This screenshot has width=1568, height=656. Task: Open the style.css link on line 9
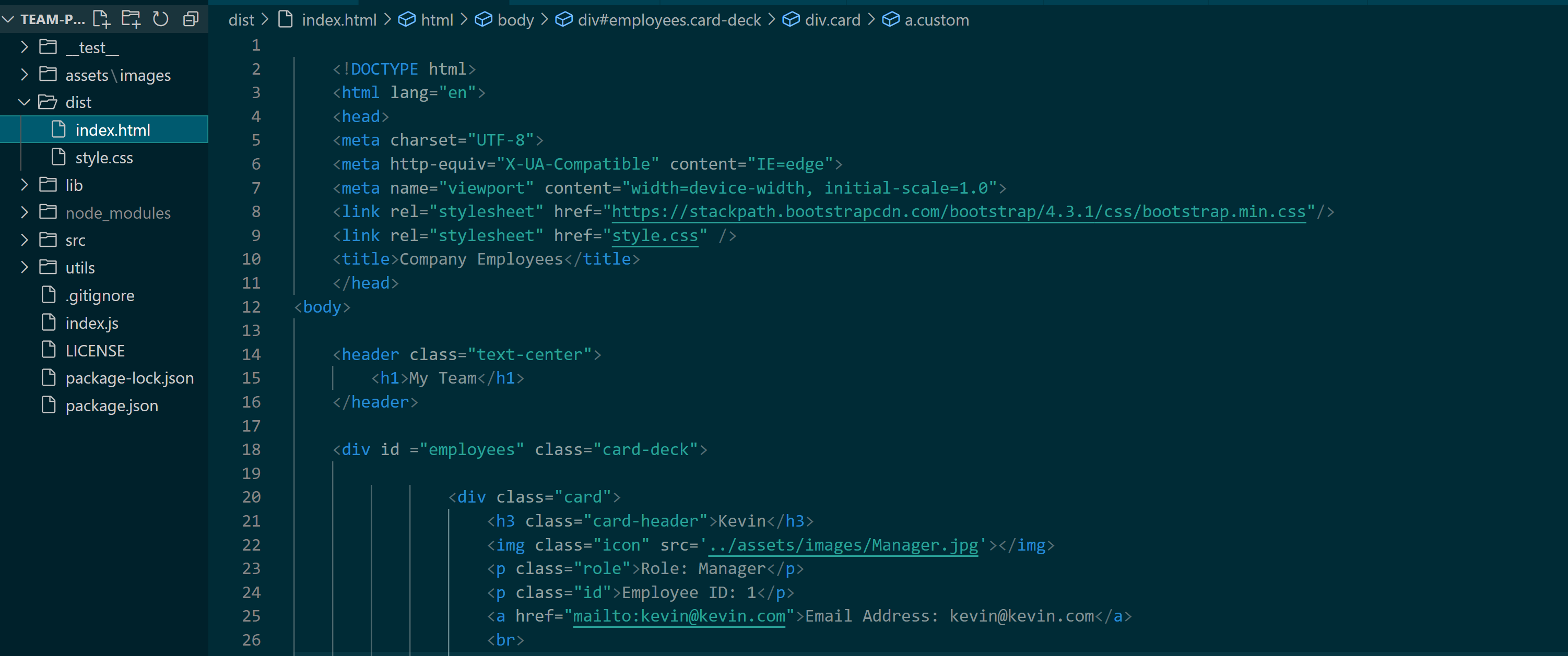(654, 235)
